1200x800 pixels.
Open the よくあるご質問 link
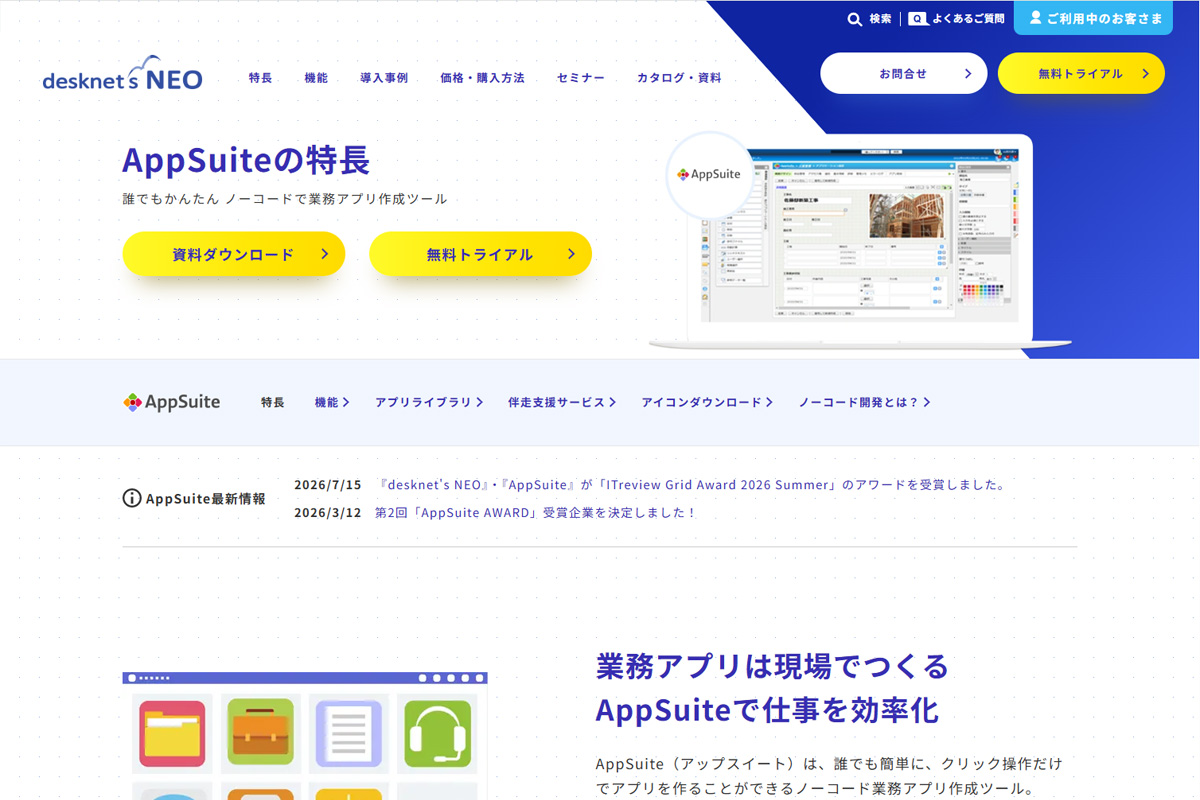[968, 19]
